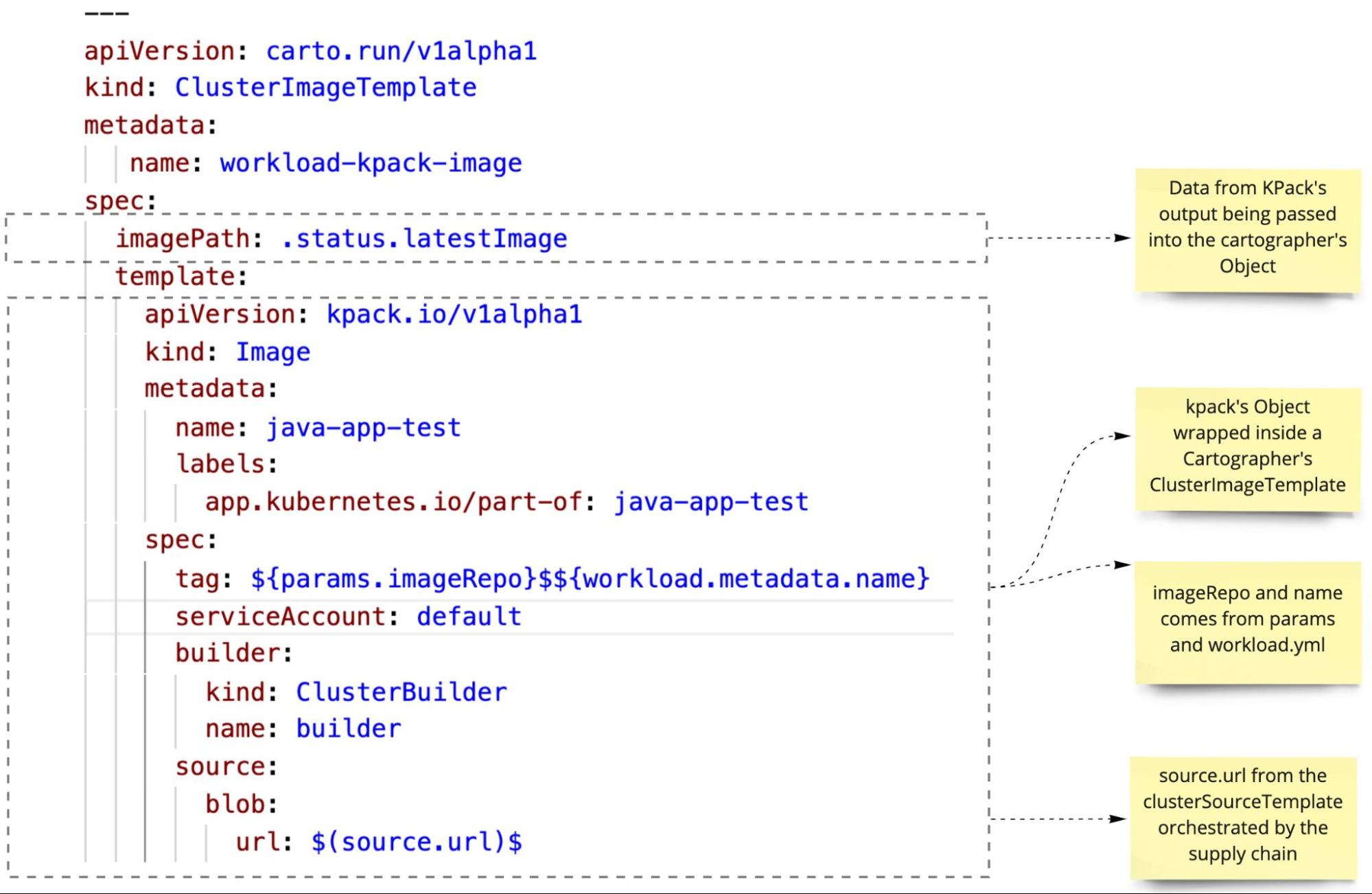1372x894 pixels.
Task: Click arrowhead pointing to imageRepo note
Action: [1121, 564]
